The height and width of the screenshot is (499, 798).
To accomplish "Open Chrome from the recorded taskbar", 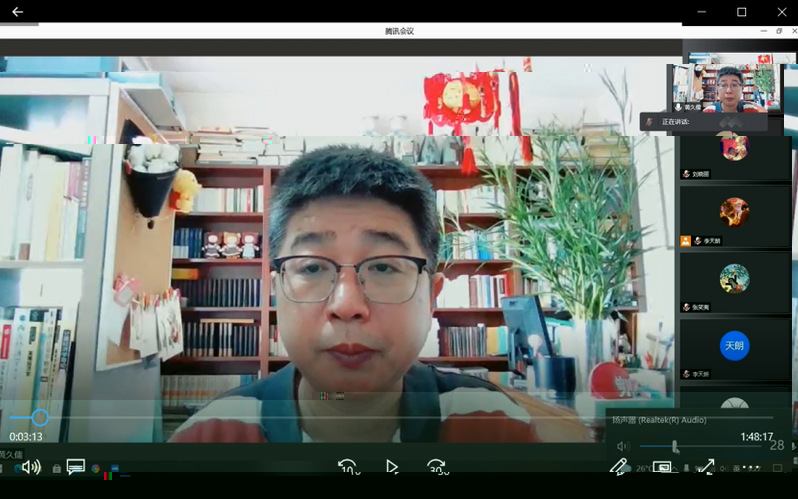I will tap(95, 468).
